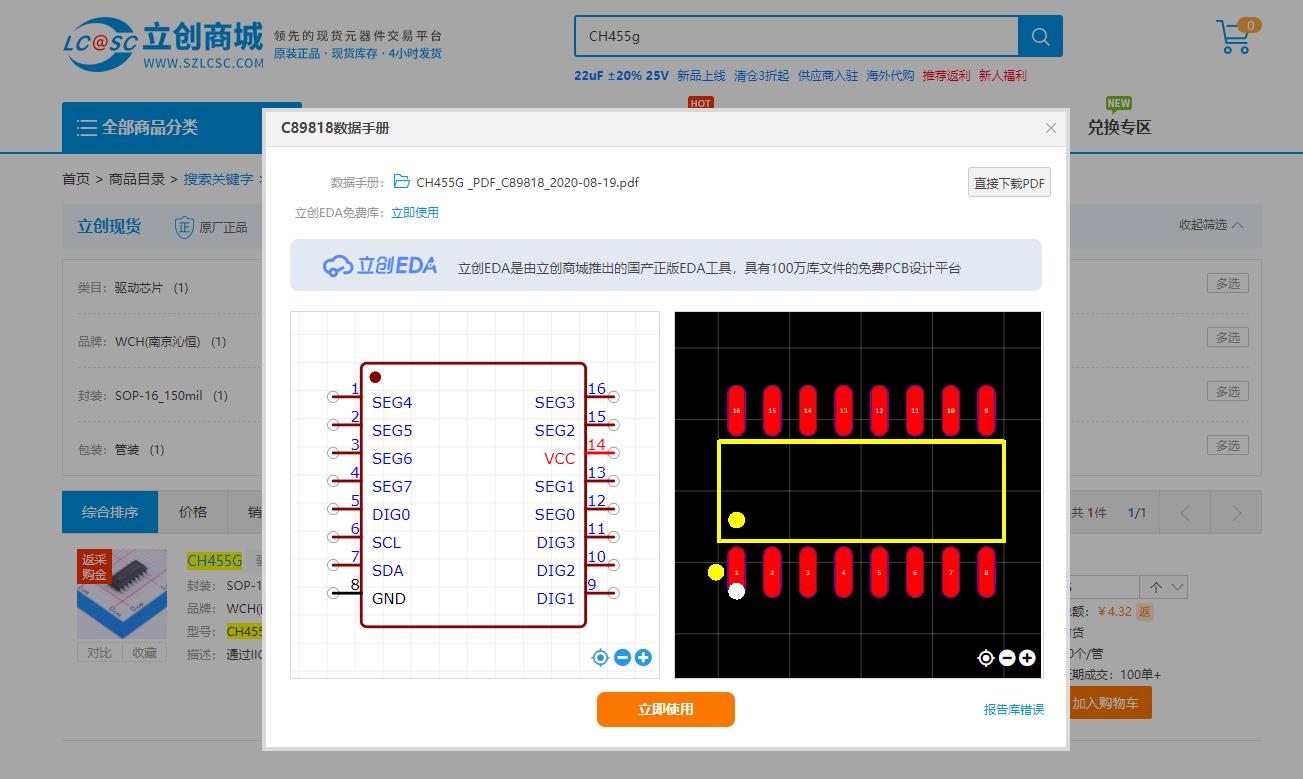This screenshot has width=1303, height=779.
Task: Click 多选 for 类目 row
Action: click(1228, 284)
